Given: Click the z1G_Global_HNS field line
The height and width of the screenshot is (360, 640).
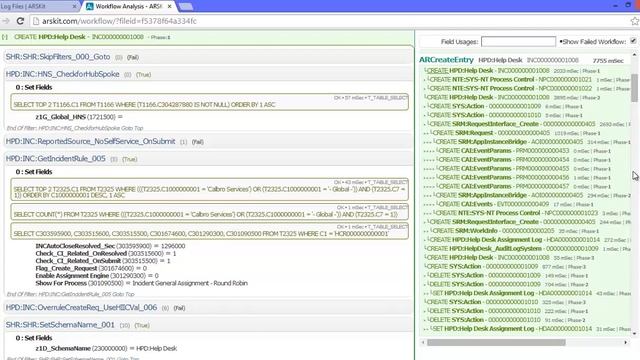Looking at the screenshot, I should click(79, 117).
